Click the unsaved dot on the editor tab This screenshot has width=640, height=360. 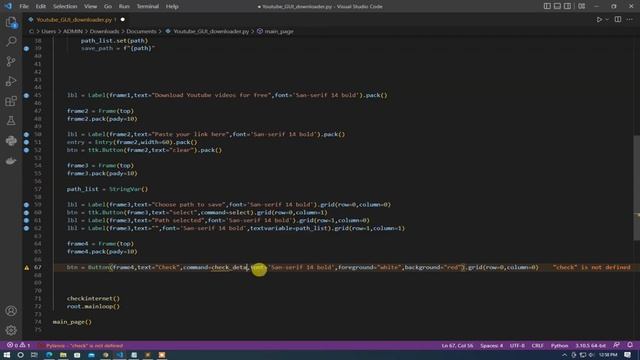(x=122, y=20)
